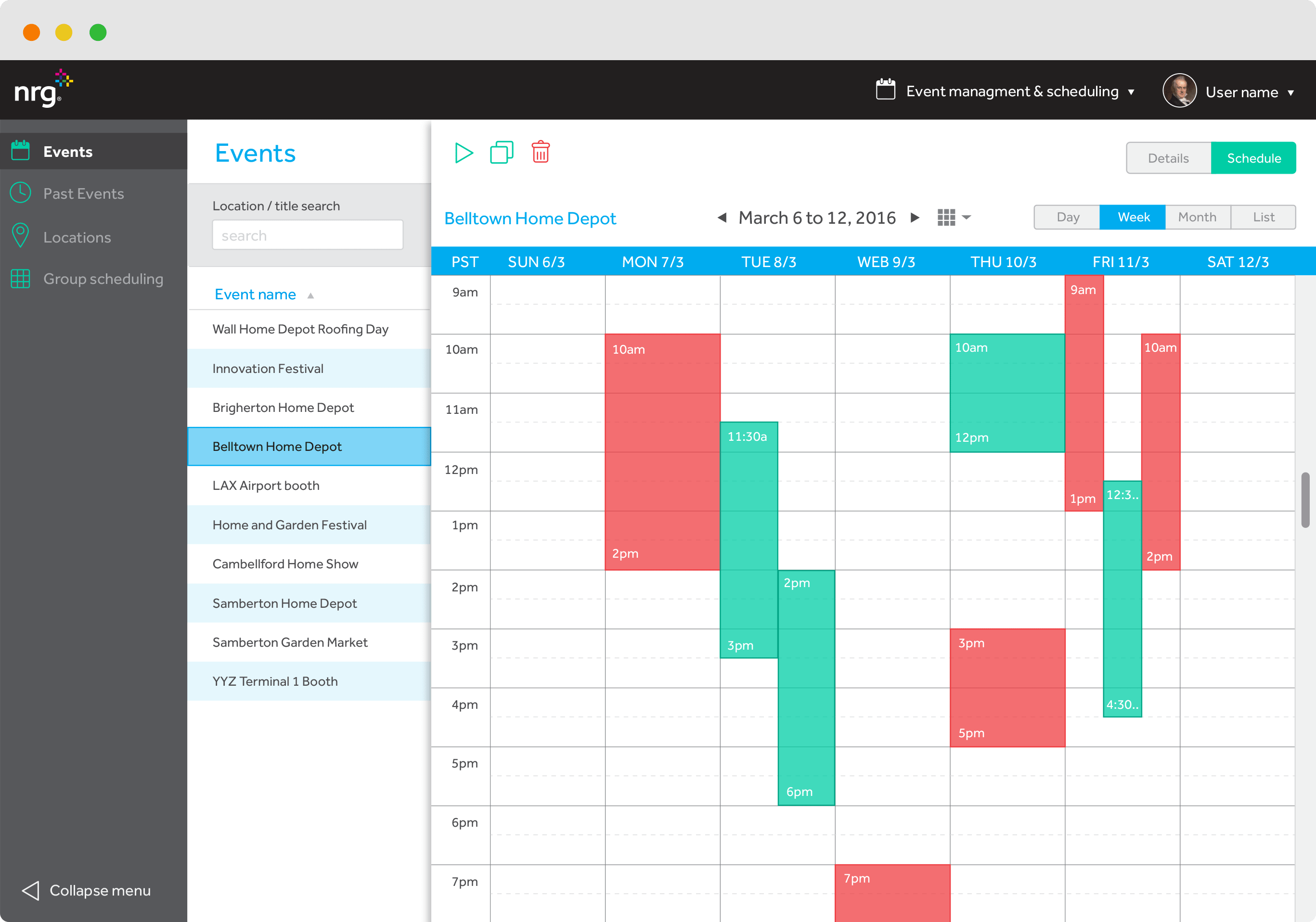Click the March 6 to 12, 2016 date range

pyautogui.click(x=817, y=218)
